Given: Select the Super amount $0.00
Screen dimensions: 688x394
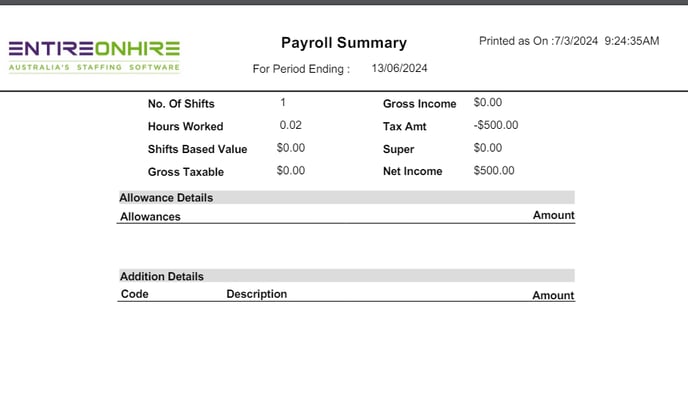Looking at the screenshot, I should pyautogui.click(x=487, y=148).
